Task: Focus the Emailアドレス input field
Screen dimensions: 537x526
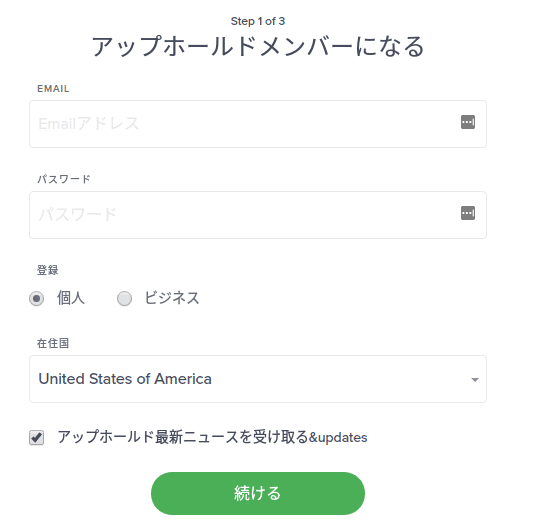Action: click(x=258, y=124)
